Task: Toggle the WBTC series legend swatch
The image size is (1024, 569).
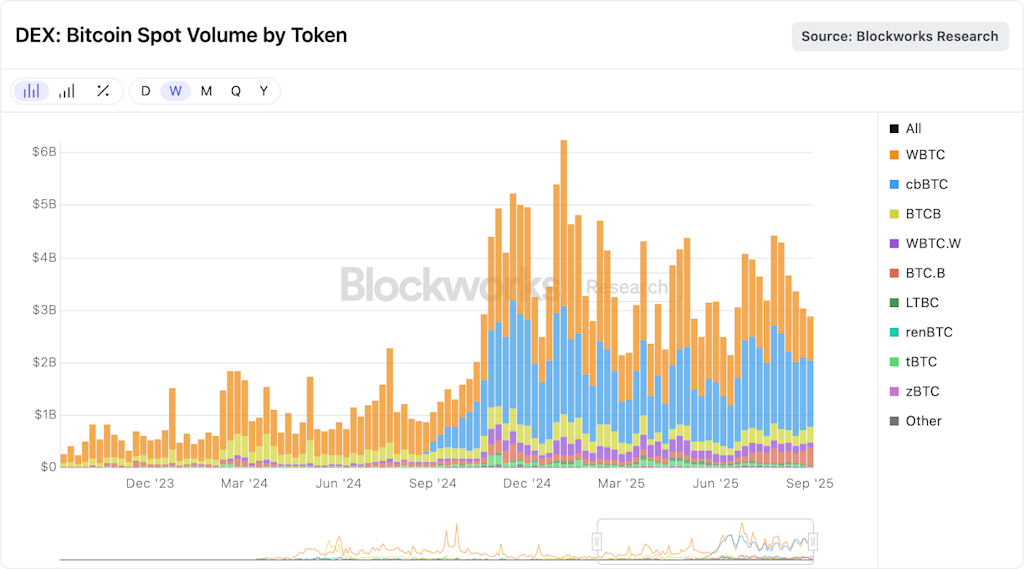Action: 894,155
